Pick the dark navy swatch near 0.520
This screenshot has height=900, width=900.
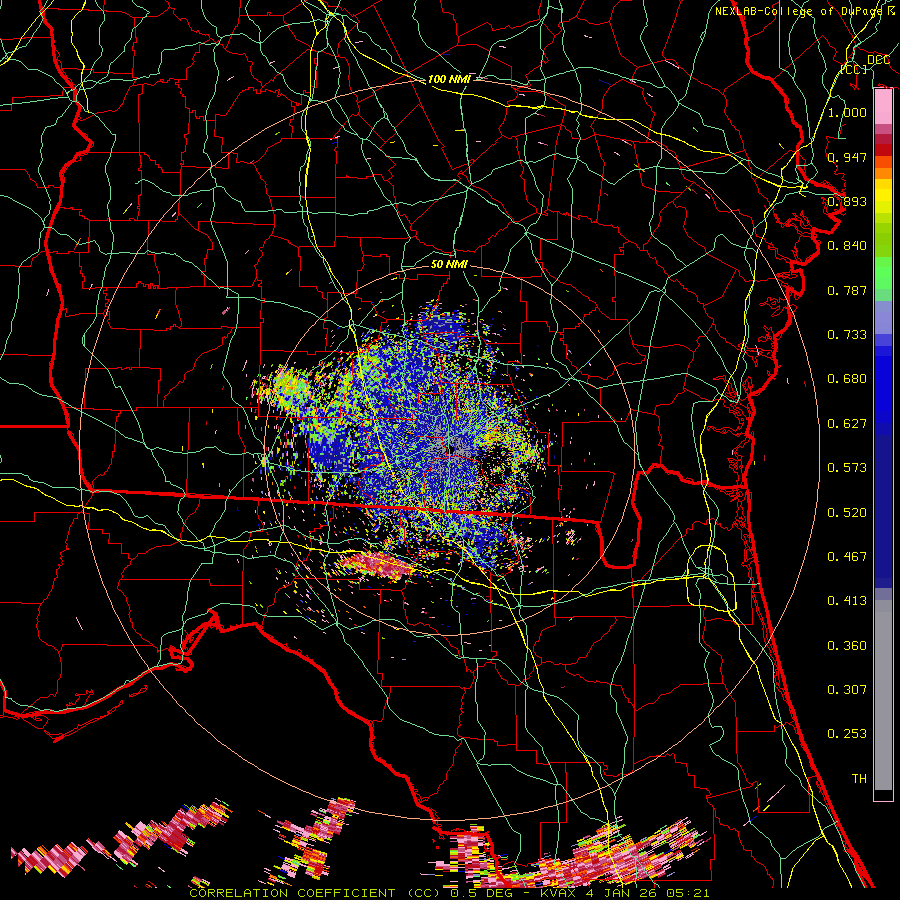[x=883, y=511]
